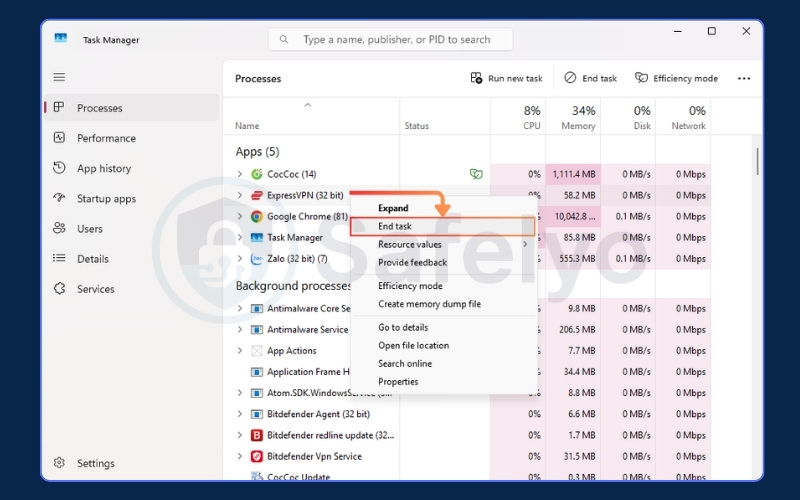Viewport: 800px width, 500px height.
Task: Click the process search input field
Action: point(390,39)
